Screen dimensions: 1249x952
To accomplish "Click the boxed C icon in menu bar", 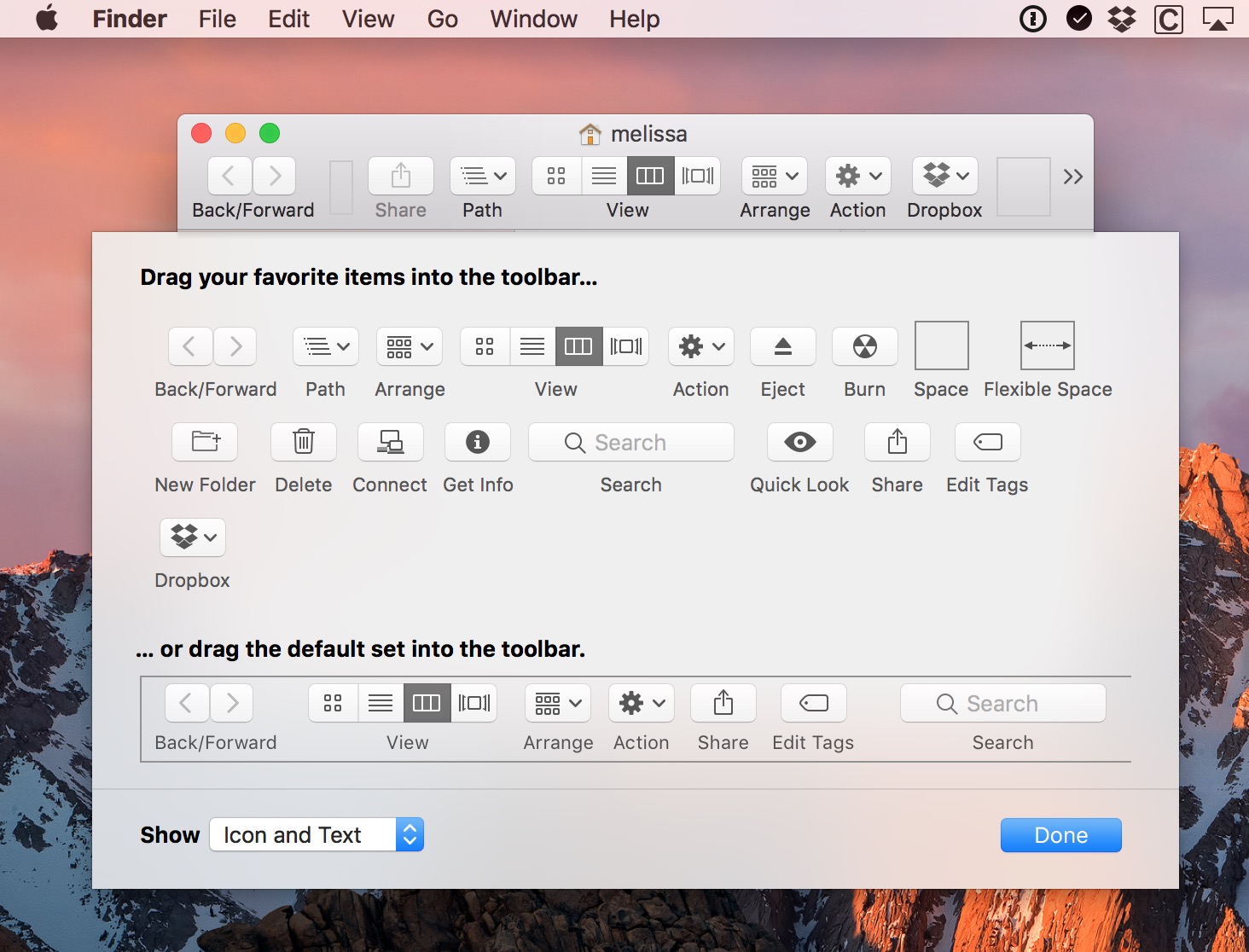I will pos(1168,19).
